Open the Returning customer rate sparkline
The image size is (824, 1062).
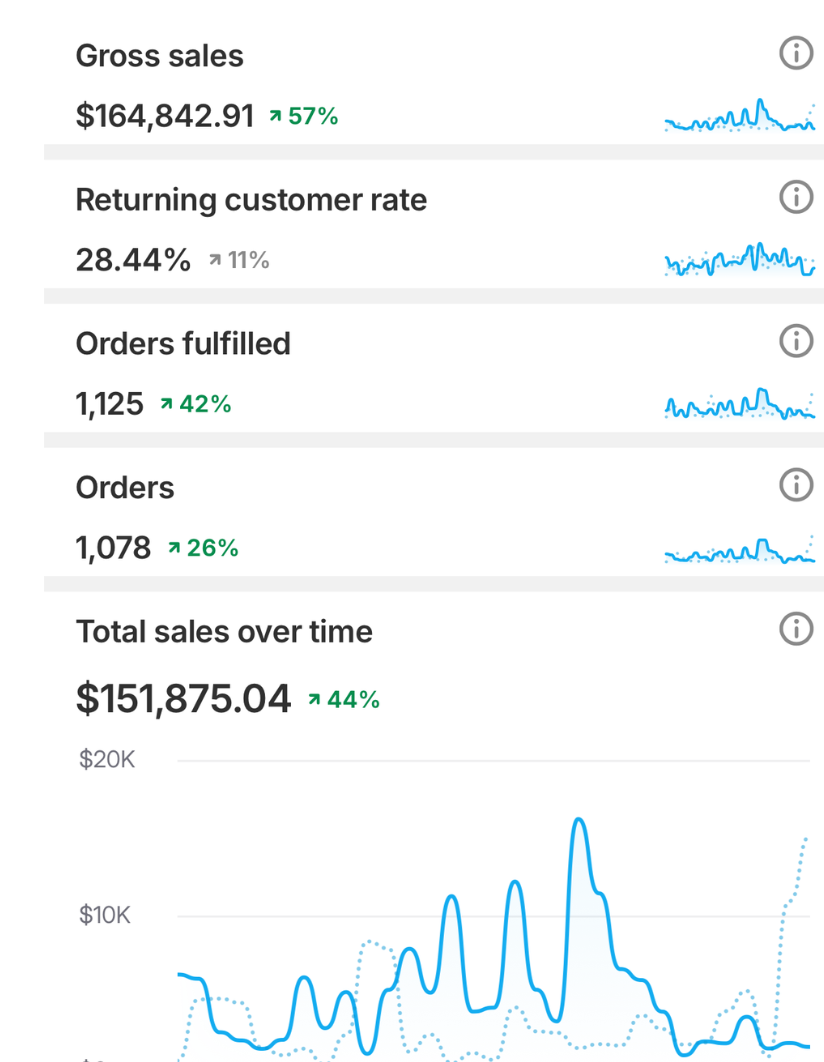click(739, 260)
